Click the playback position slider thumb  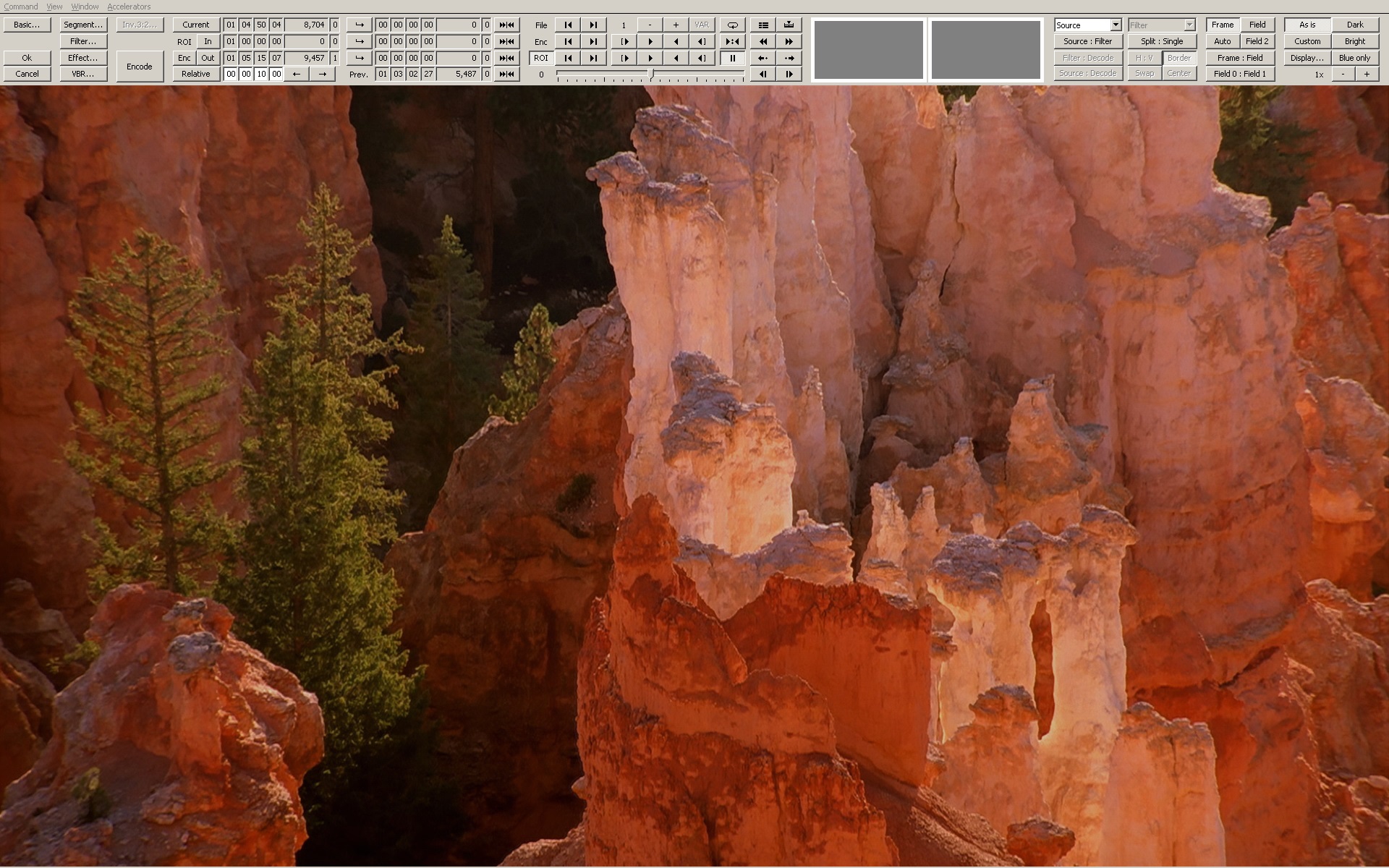[651, 74]
